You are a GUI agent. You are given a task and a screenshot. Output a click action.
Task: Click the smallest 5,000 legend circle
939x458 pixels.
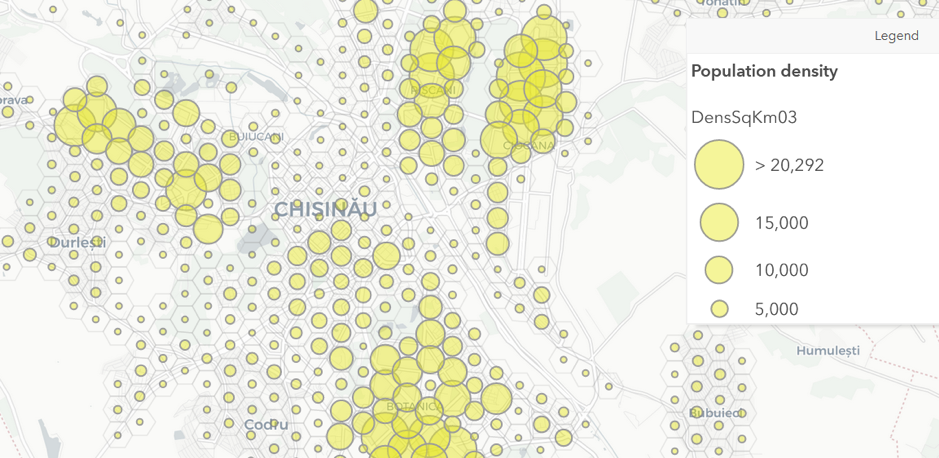tap(719, 309)
